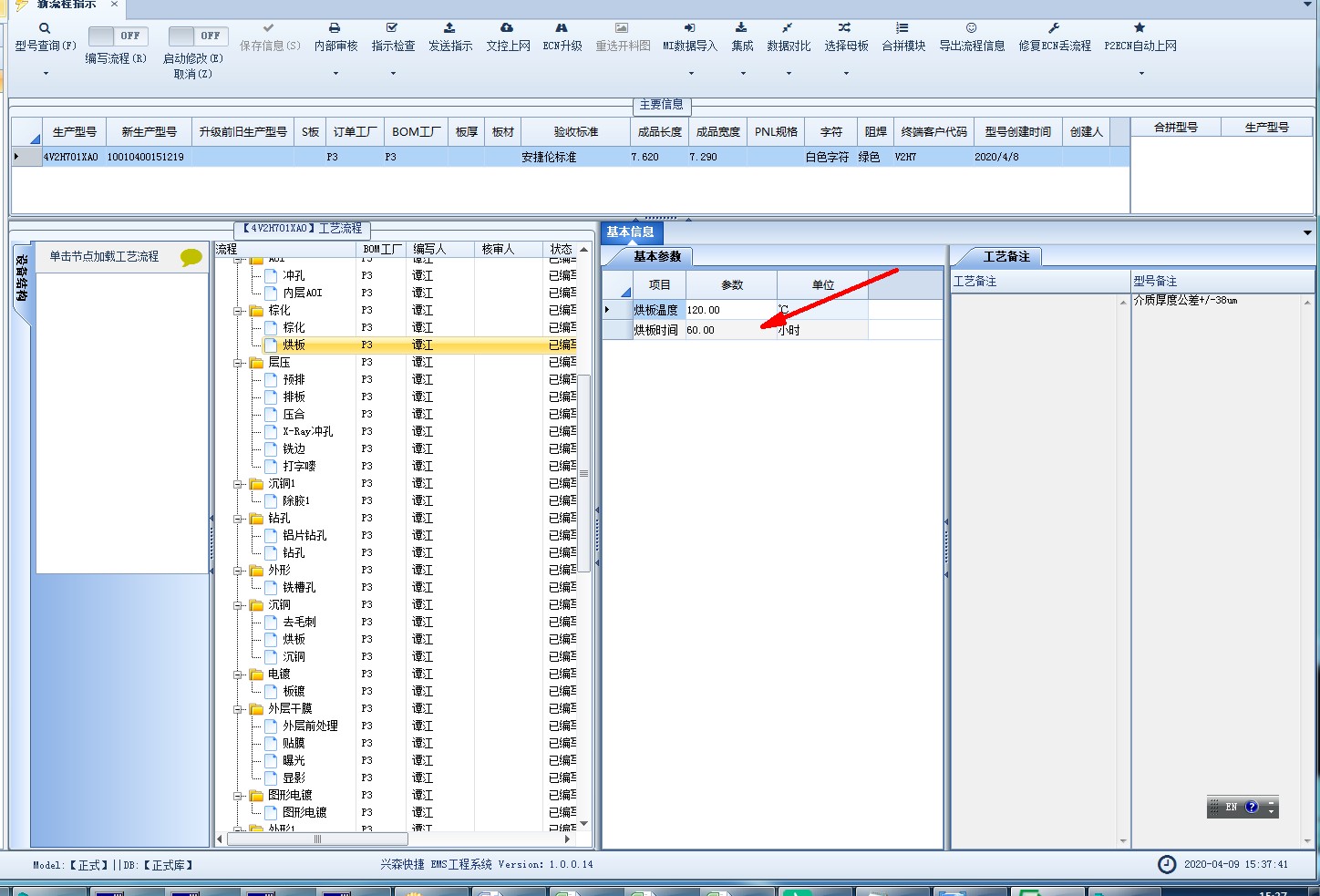1320x896 pixels.
Task: Open the dropdown arrow under P2ECN自动上网
Action: 1141,74
